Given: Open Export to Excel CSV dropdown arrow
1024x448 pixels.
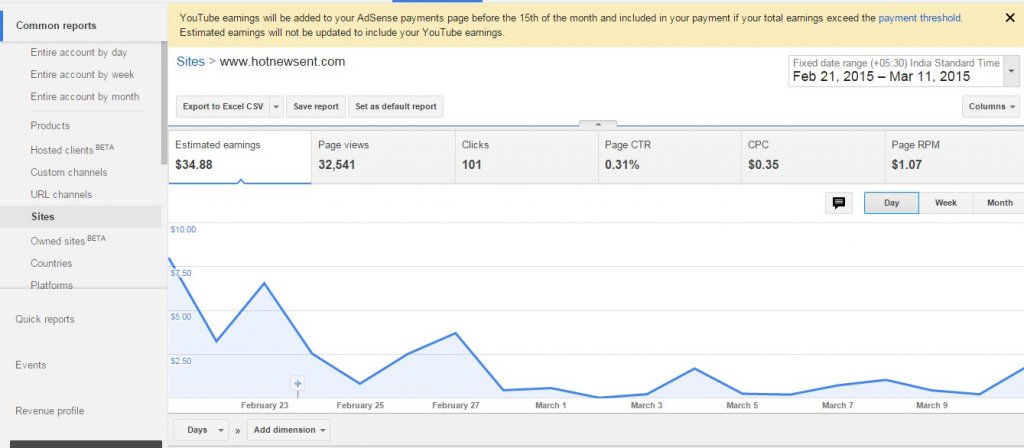Looking at the screenshot, I should (x=276, y=106).
